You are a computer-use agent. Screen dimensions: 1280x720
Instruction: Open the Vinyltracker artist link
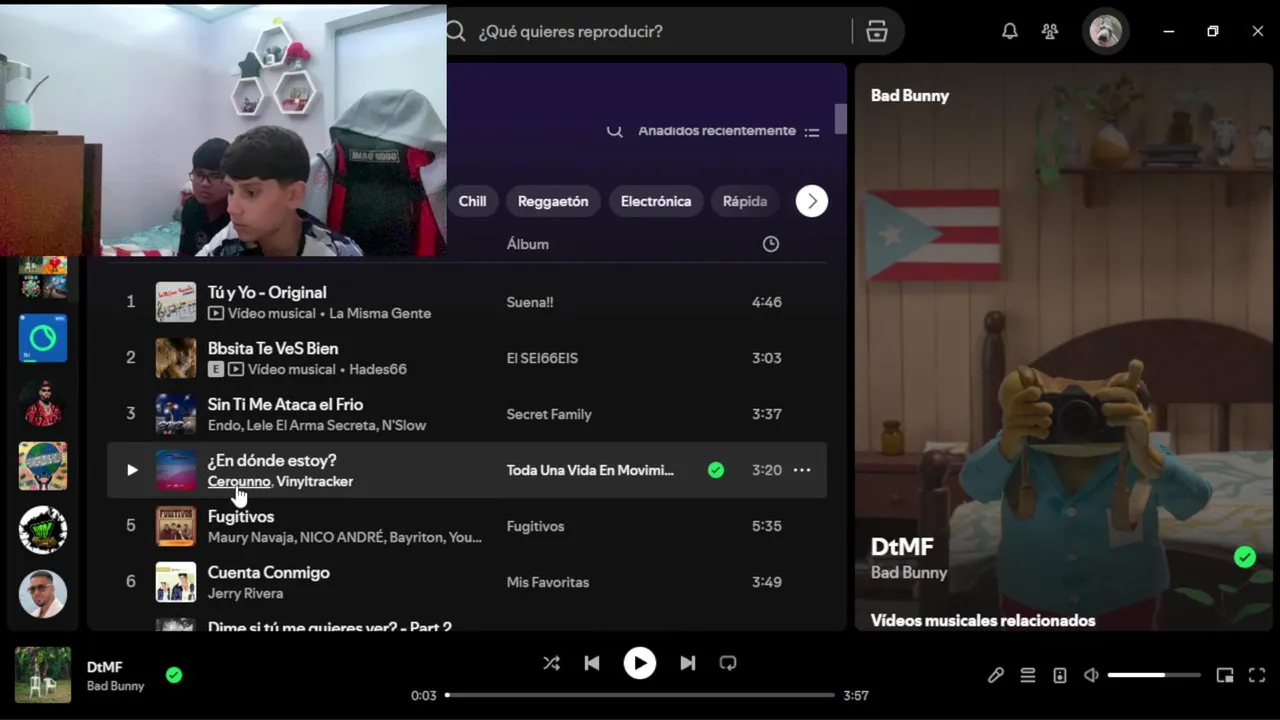tap(315, 481)
